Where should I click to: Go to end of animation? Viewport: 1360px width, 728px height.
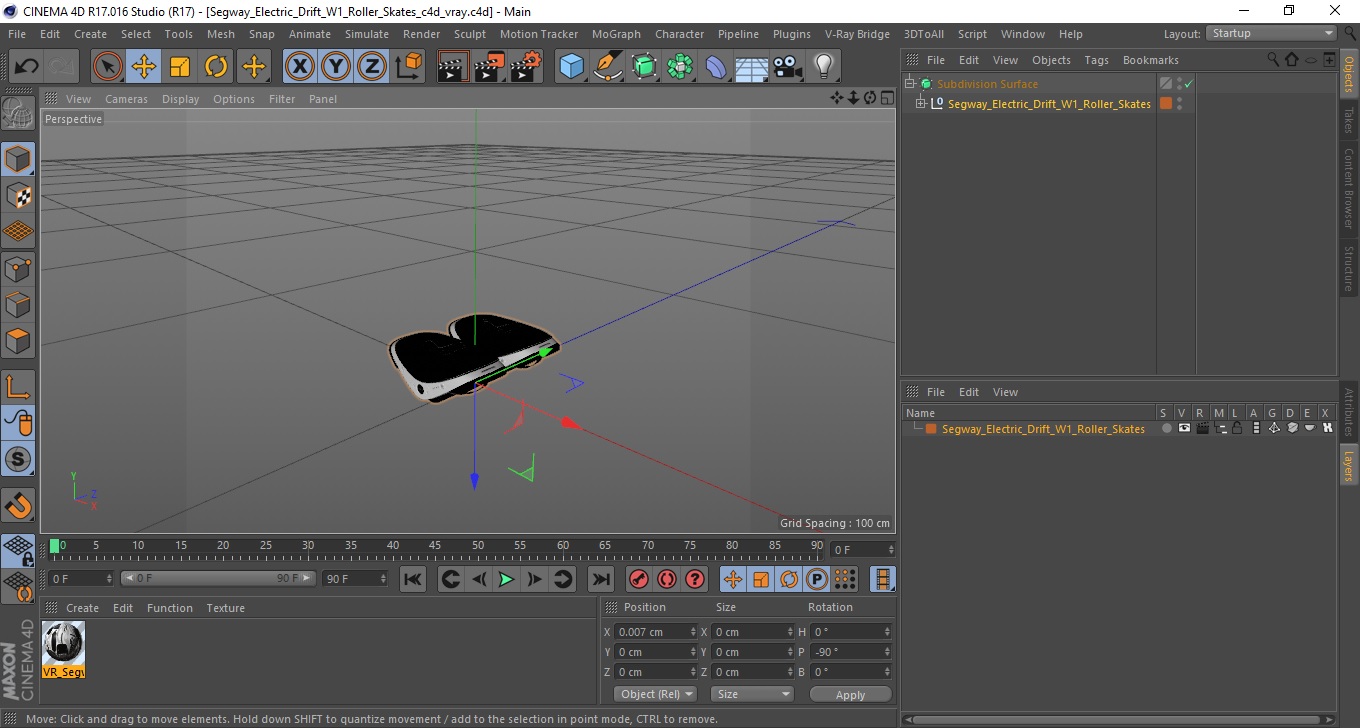pyautogui.click(x=600, y=579)
